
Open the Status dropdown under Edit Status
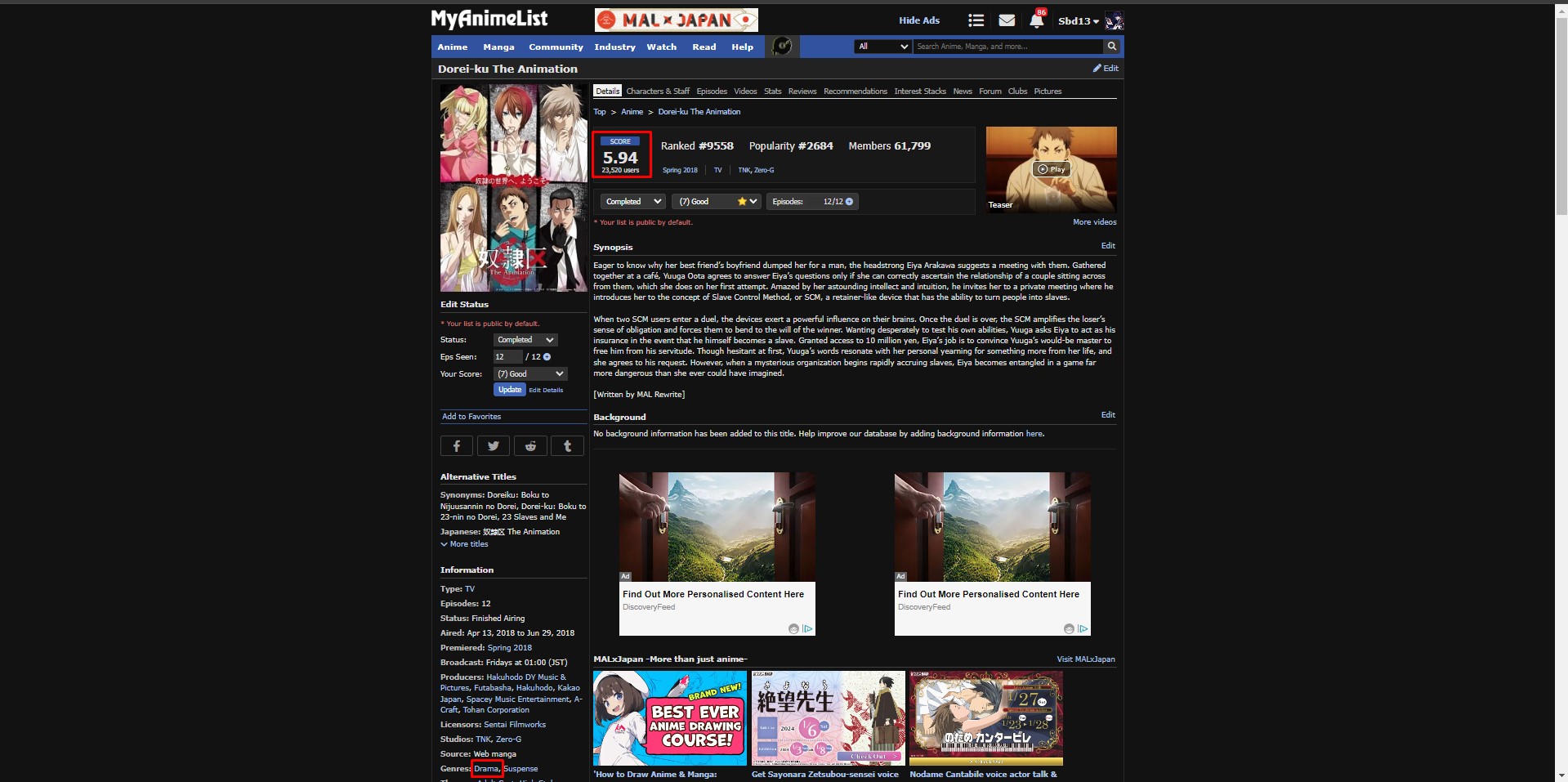point(525,340)
